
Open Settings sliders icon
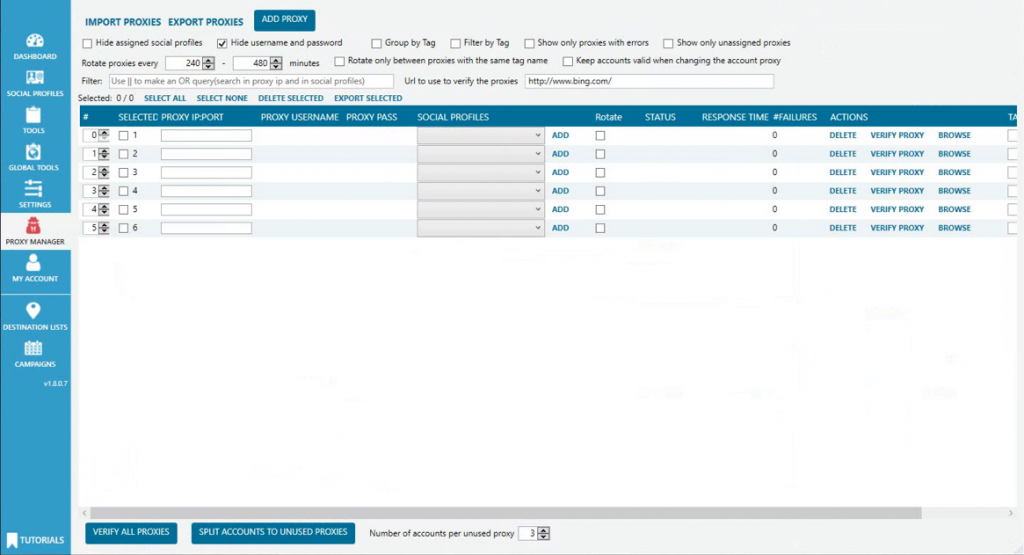(34, 189)
